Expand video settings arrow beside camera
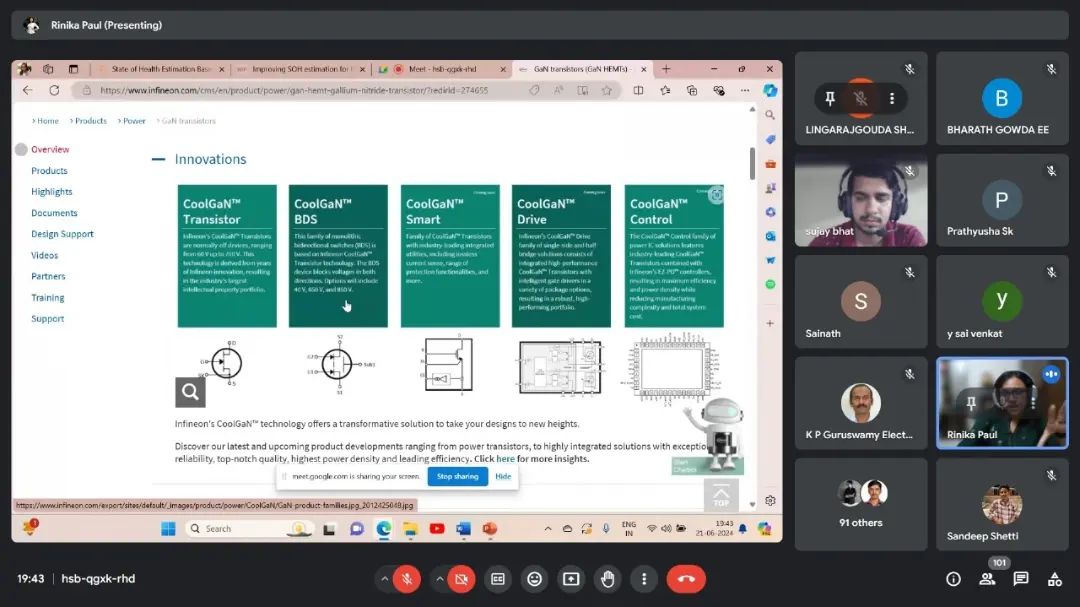Screen dimensions: 1080x607 click(x=439, y=579)
